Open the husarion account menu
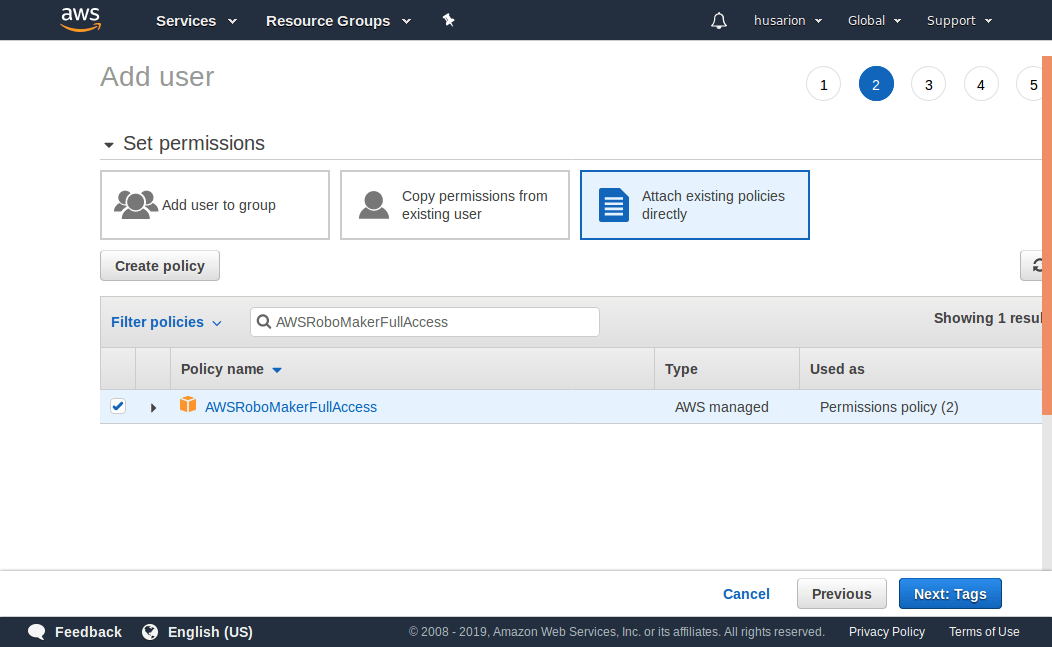The width and height of the screenshot is (1052, 647). pyautogui.click(x=788, y=21)
